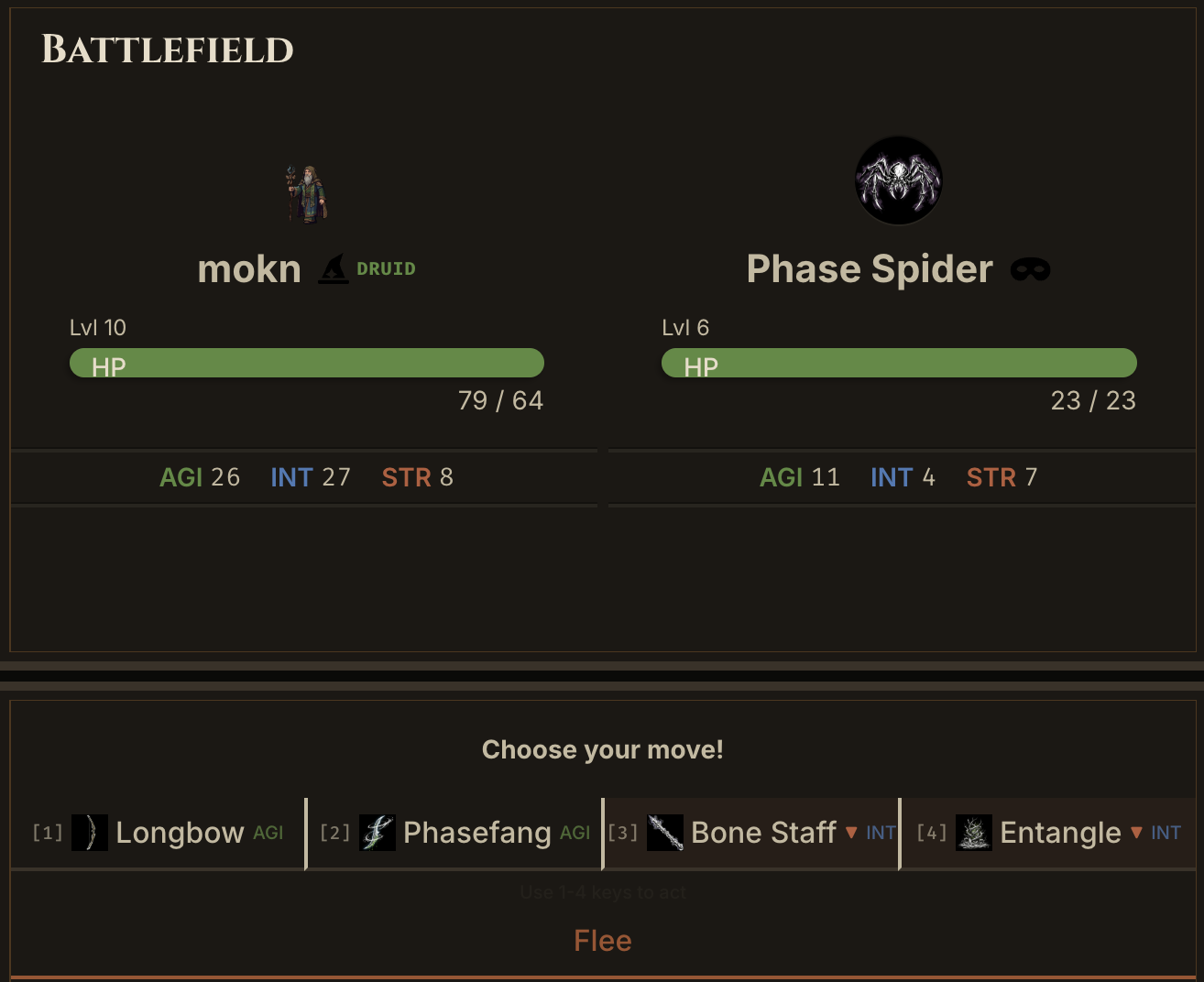1204x982 pixels.
Task: Click the Phasefang dagger icon
Action: point(378,833)
